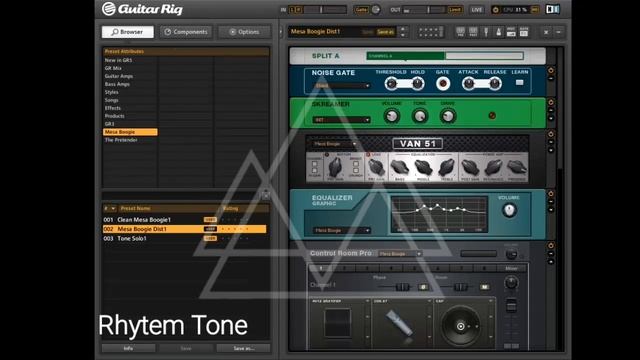This screenshot has height=360, width=640.
Task: Select Control Room Pro channel 1 tab
Action: pyautogui.click(x=321, y=268)
